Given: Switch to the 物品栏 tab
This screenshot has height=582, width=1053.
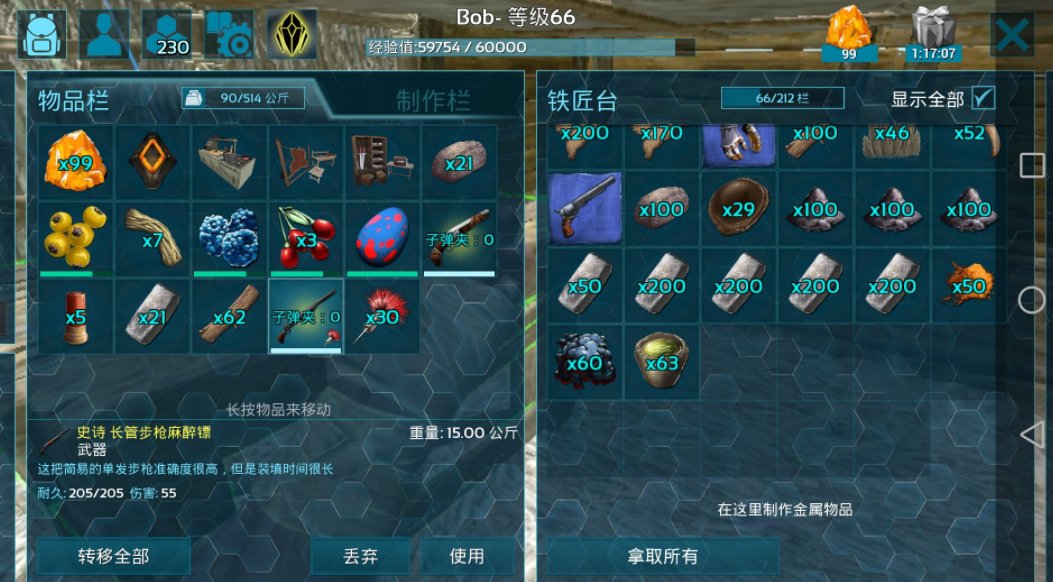Looking at the screenshot, I should pos(73,101).
